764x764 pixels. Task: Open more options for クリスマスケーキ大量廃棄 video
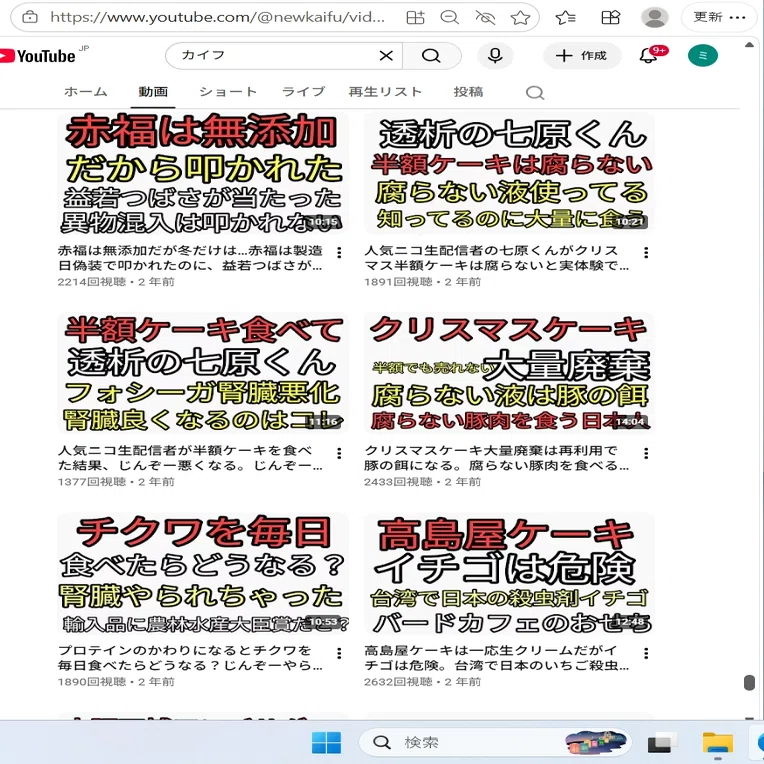(646, 453)
